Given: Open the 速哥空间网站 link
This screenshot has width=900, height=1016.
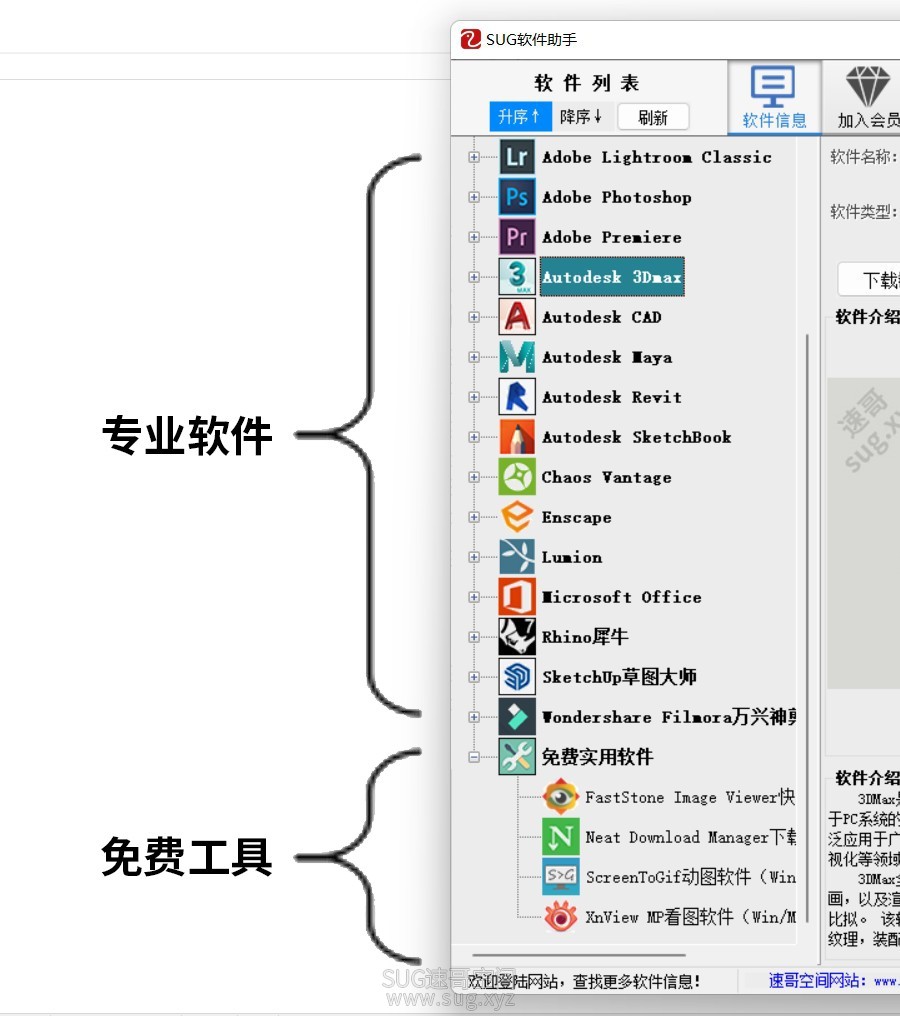Looking at the screenshot, I should [x=833, y=980].
